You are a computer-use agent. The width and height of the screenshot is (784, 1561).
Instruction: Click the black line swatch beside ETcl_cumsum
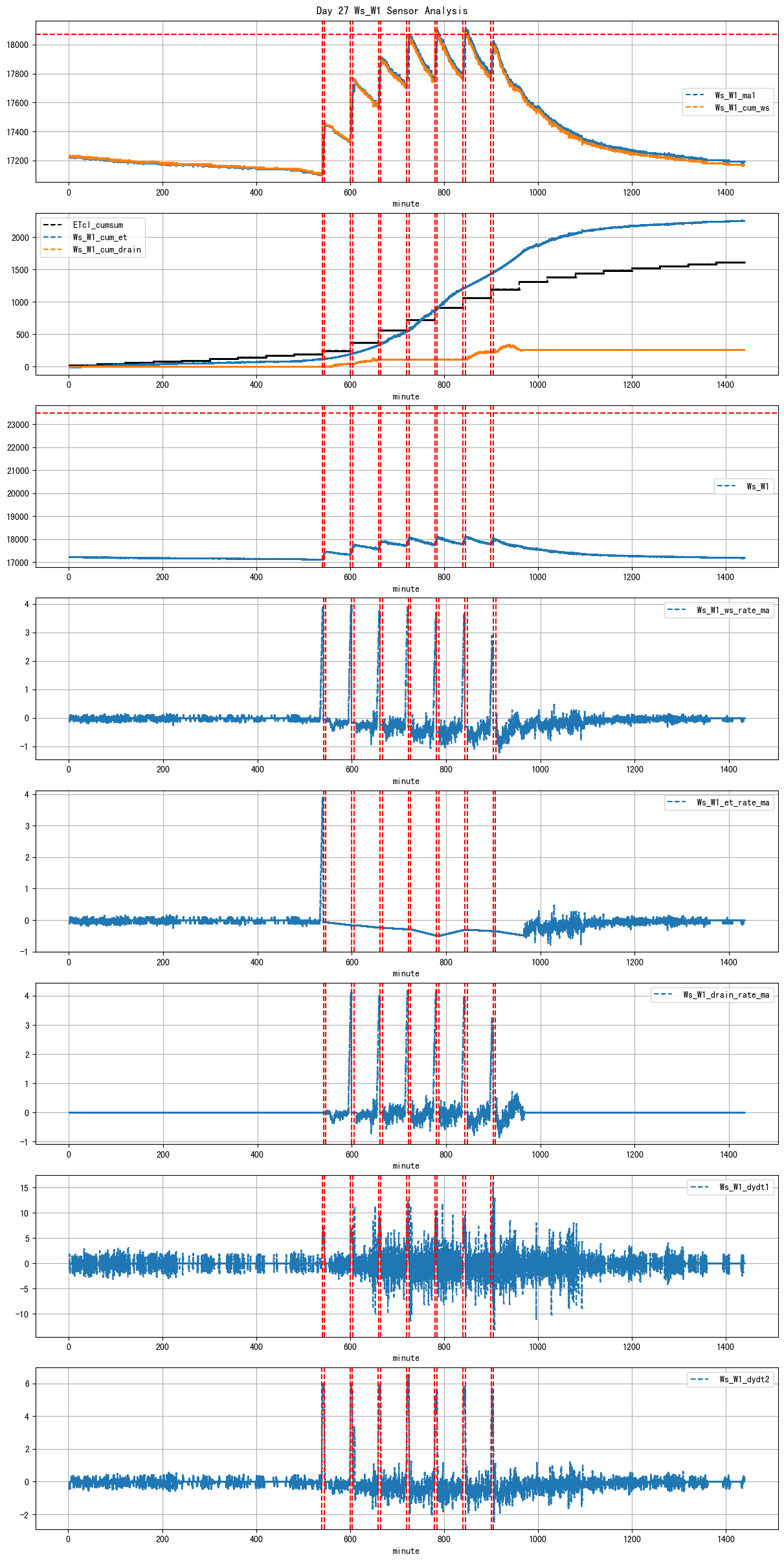pyautogui.click(x=52, y=225)
